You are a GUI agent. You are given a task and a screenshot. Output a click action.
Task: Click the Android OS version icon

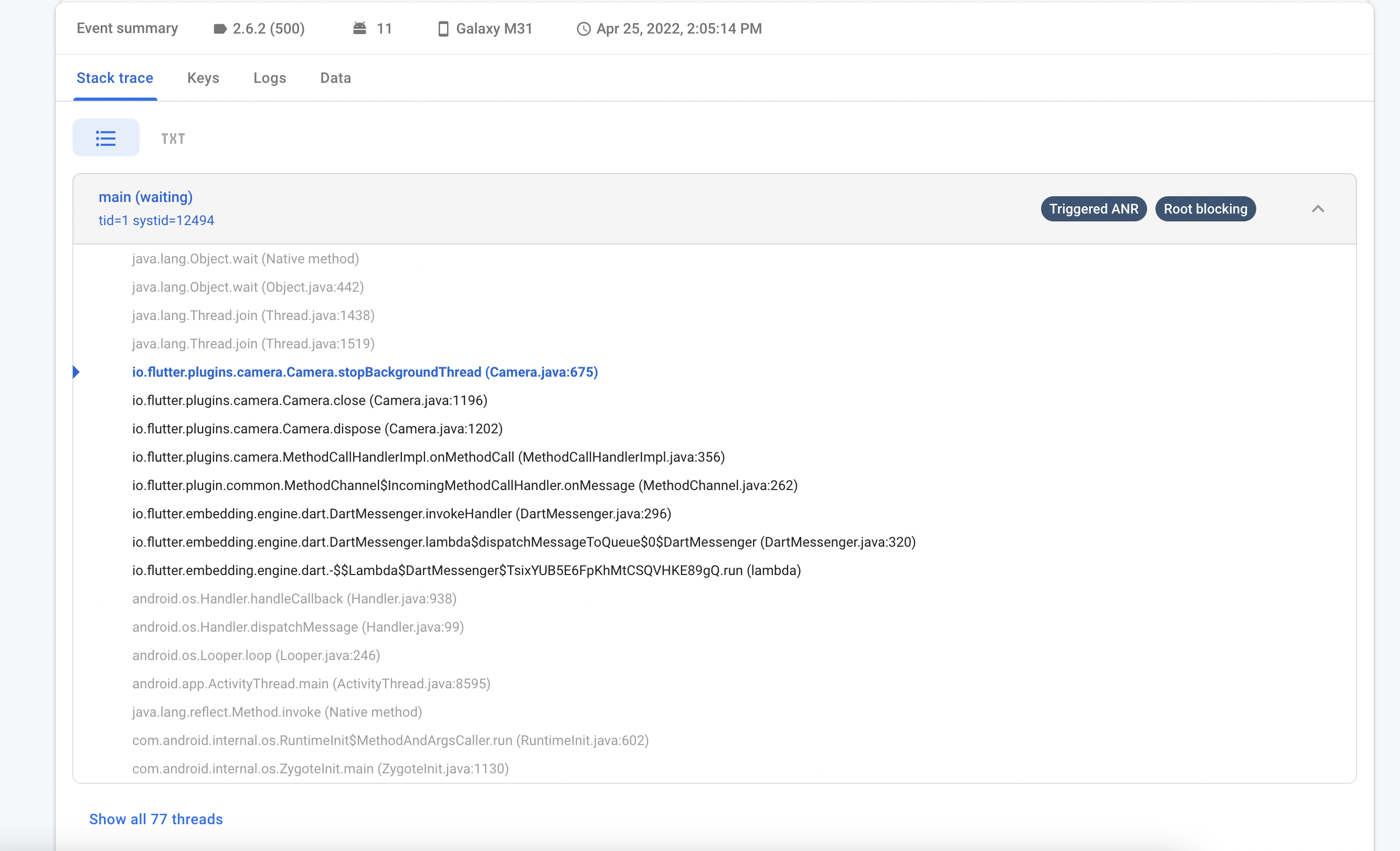point(359,28)
